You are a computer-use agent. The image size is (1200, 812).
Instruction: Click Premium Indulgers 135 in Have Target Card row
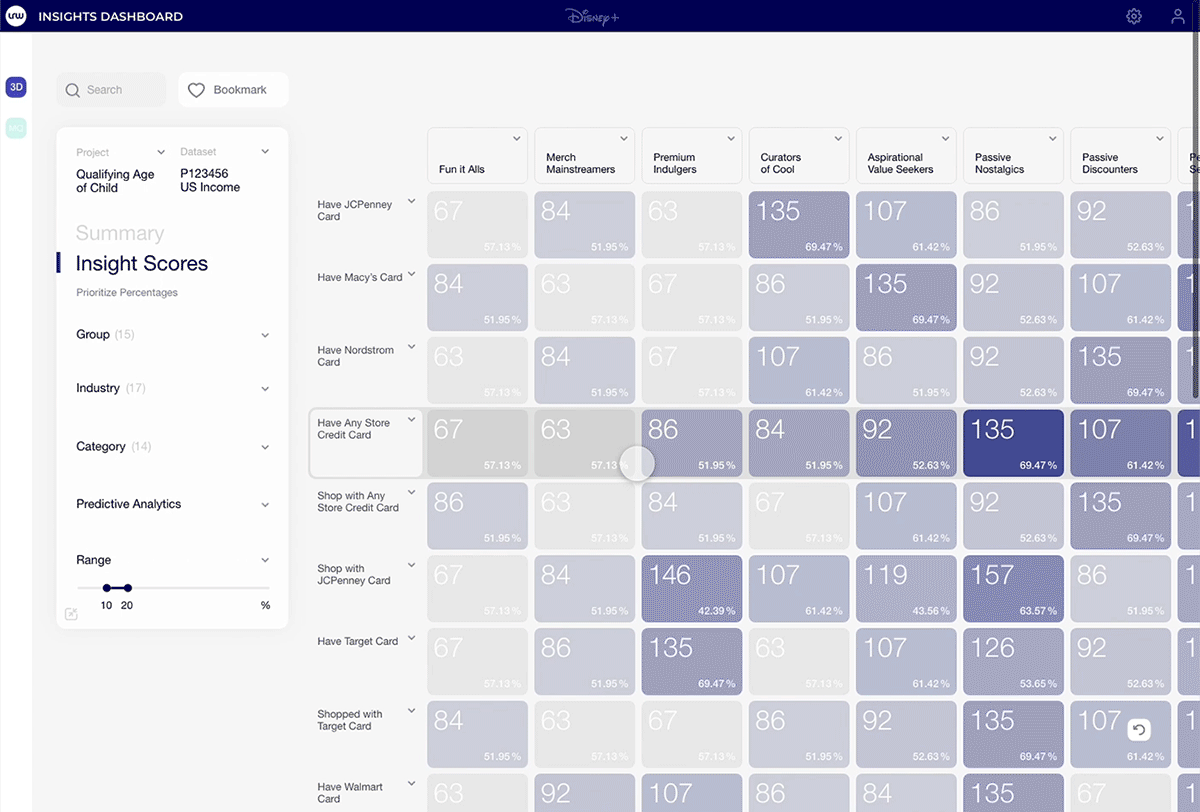point(692,662)
